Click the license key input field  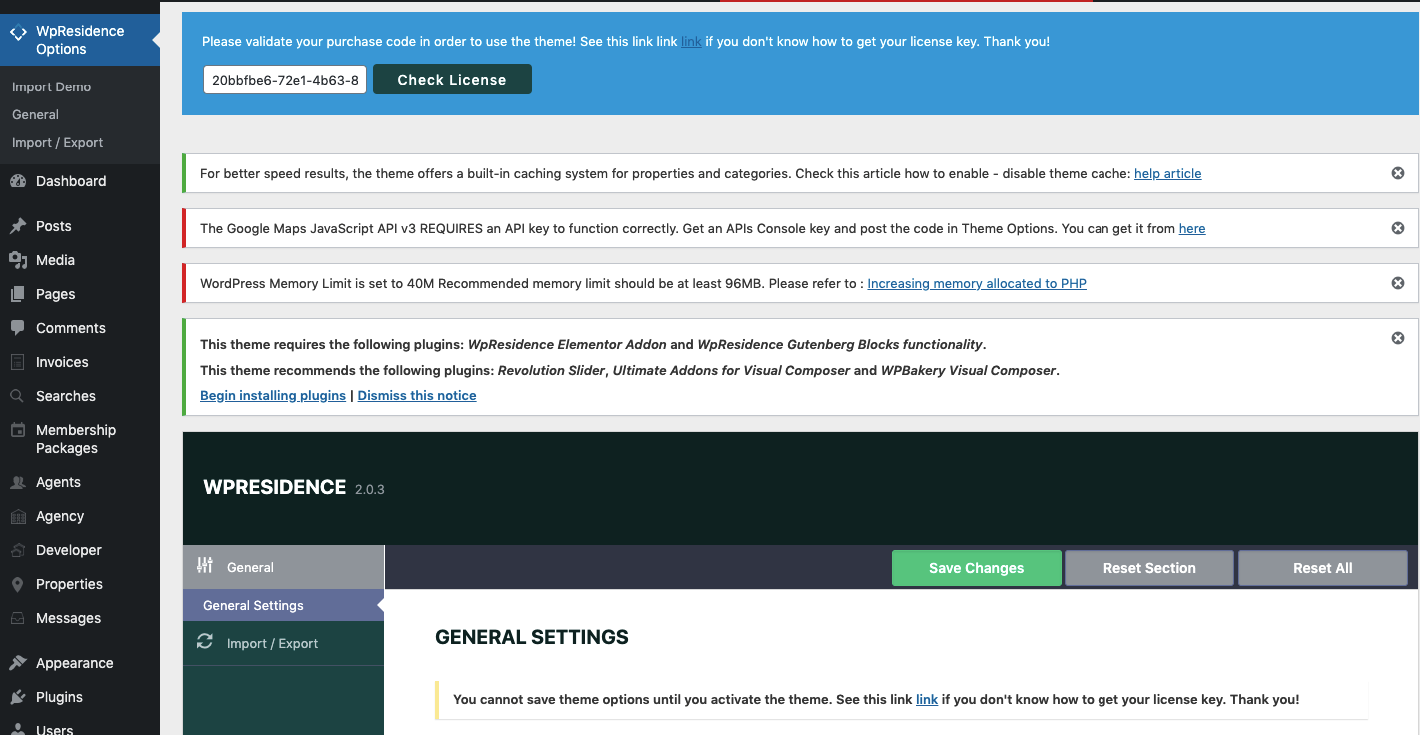[x=285, y=80]
